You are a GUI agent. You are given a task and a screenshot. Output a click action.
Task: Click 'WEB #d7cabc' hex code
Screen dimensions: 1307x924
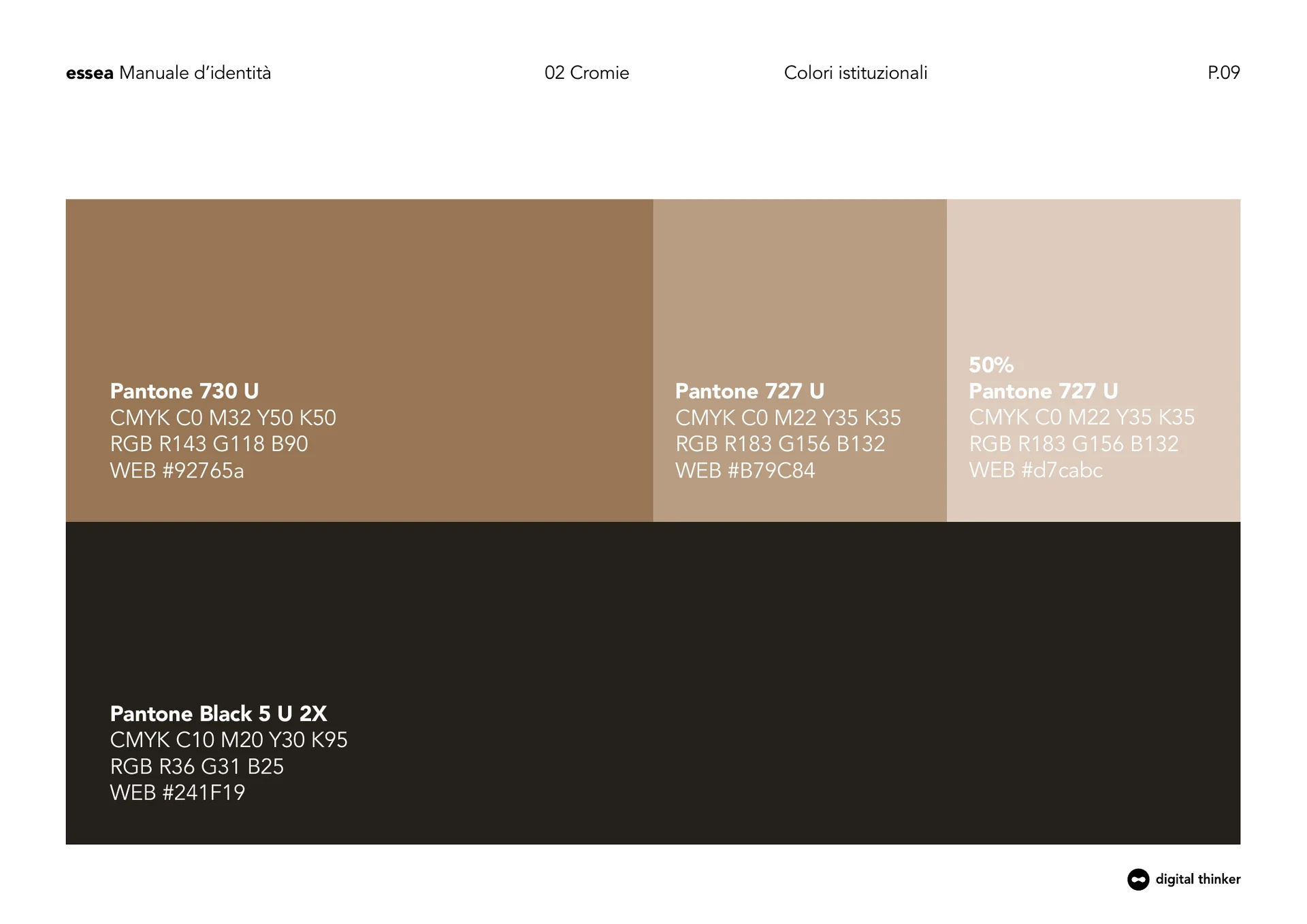point(1035,470)
